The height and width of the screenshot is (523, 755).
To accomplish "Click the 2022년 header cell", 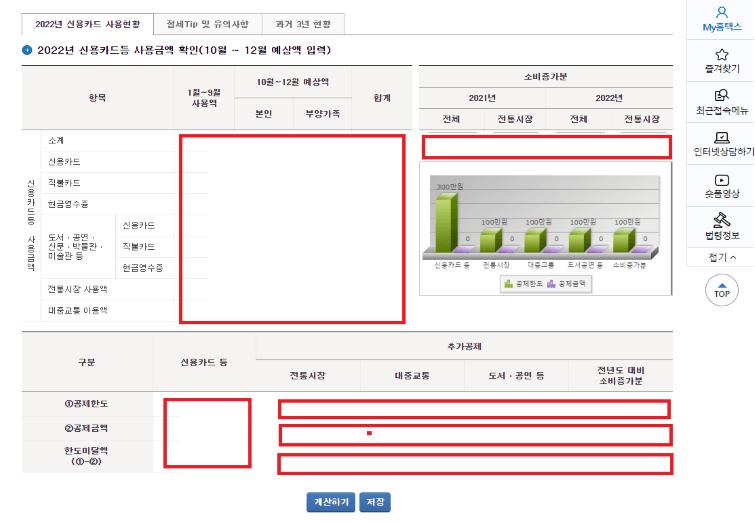I will pos(609,98).
